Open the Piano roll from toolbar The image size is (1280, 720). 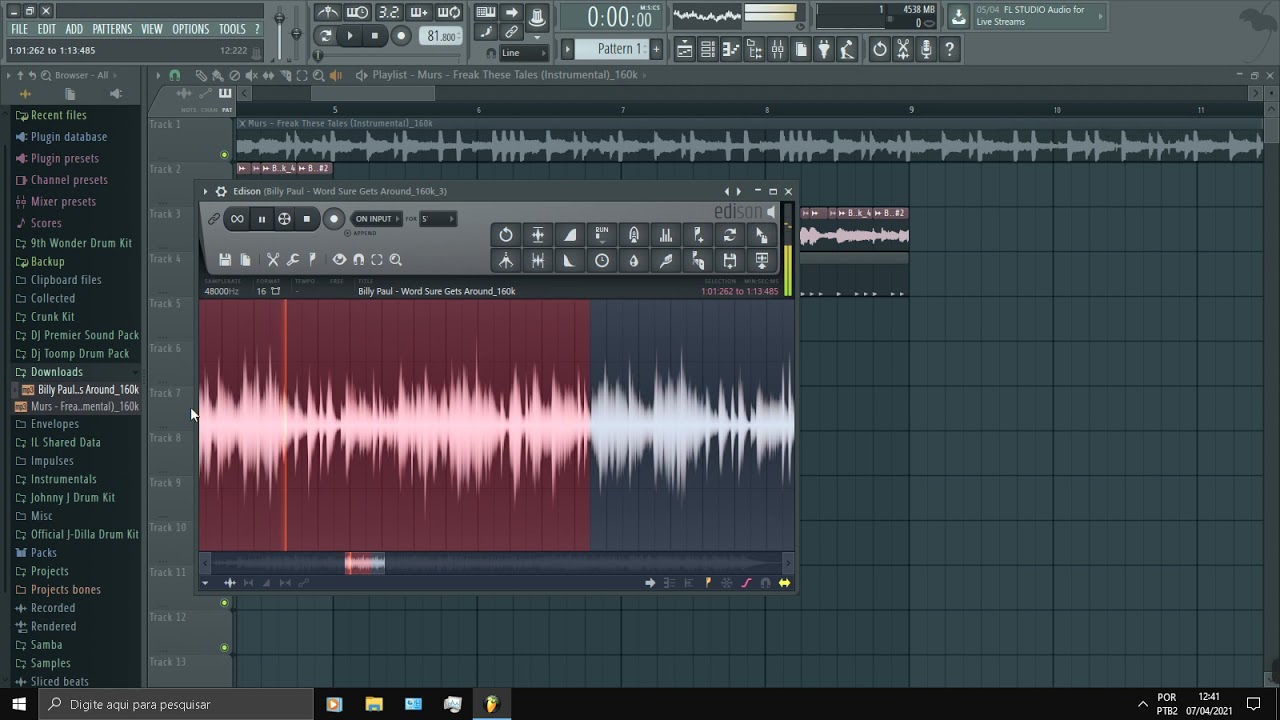pyautogui.click(x=731, y=49)
